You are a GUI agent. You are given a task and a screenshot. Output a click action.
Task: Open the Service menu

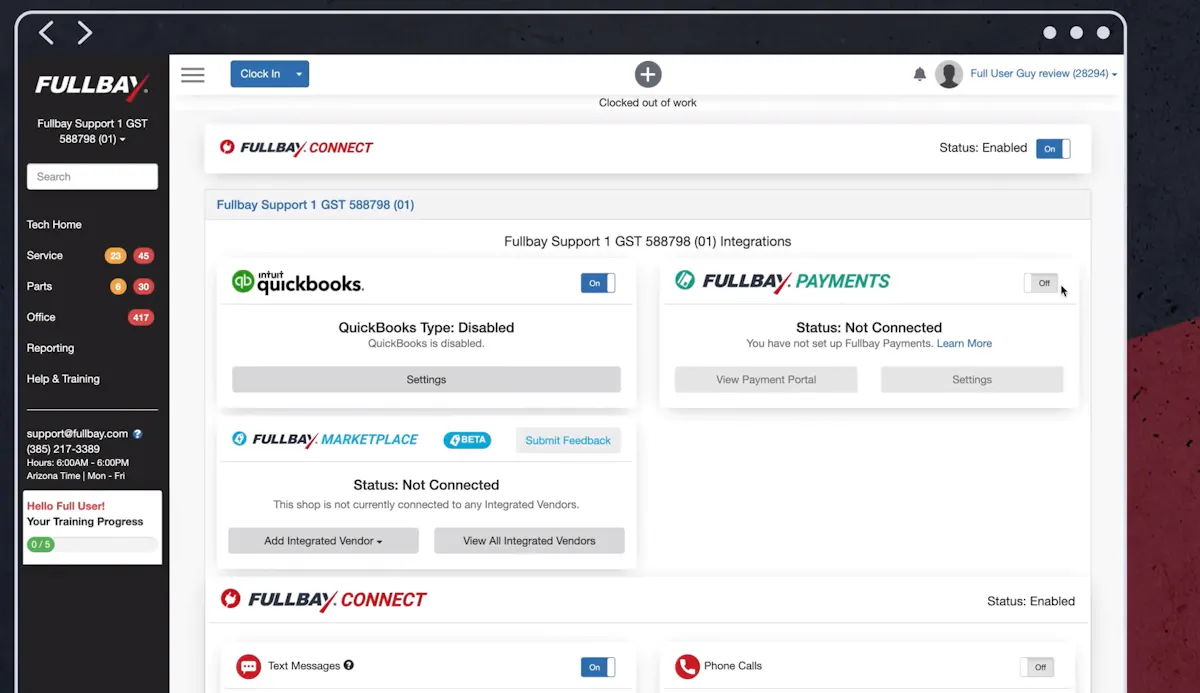(x=45, y=256)
